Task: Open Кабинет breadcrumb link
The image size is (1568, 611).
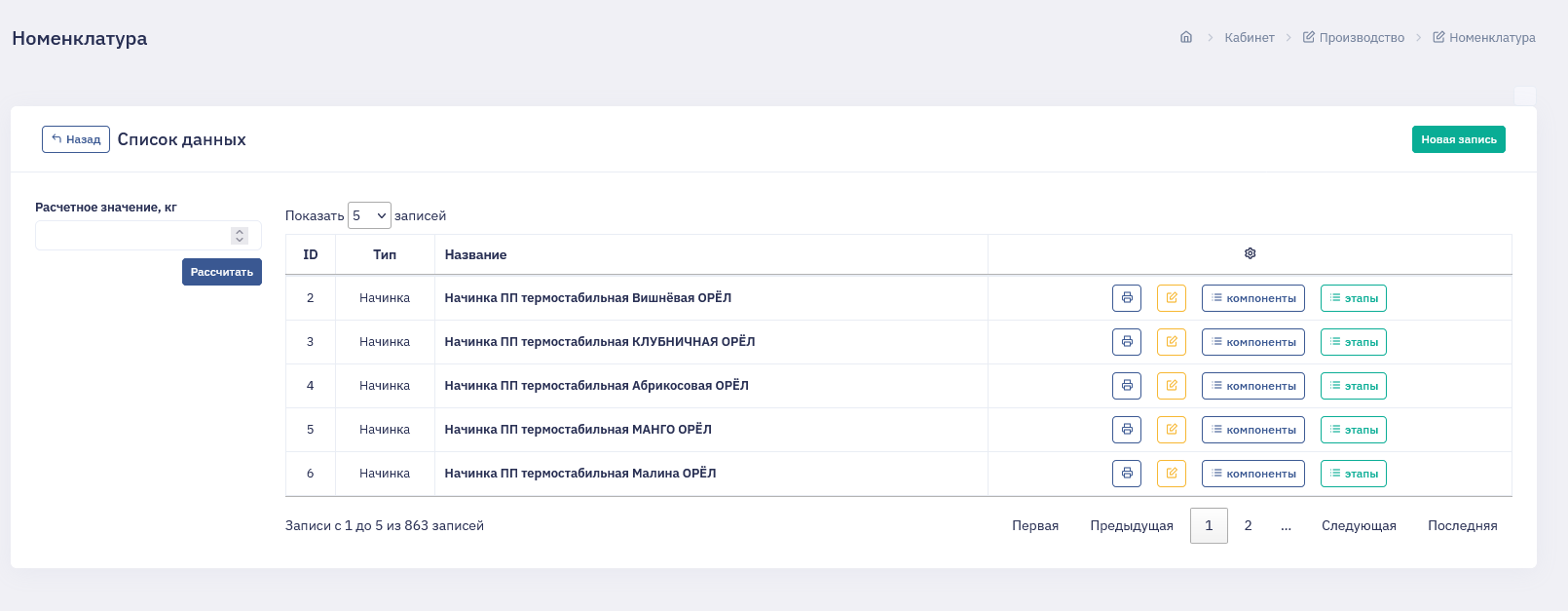Action: coord(1250,37)
